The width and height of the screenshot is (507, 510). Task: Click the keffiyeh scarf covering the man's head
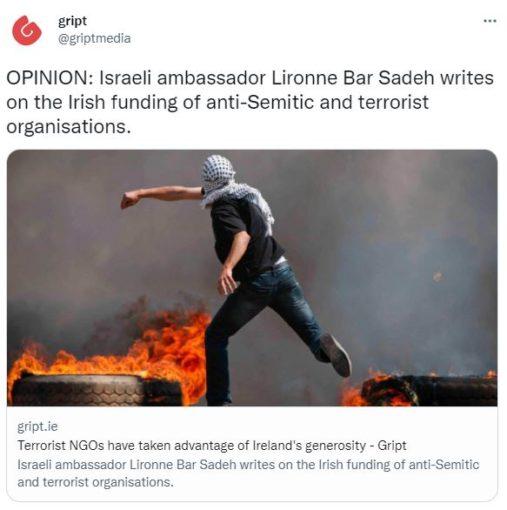(x=218, y=175)
